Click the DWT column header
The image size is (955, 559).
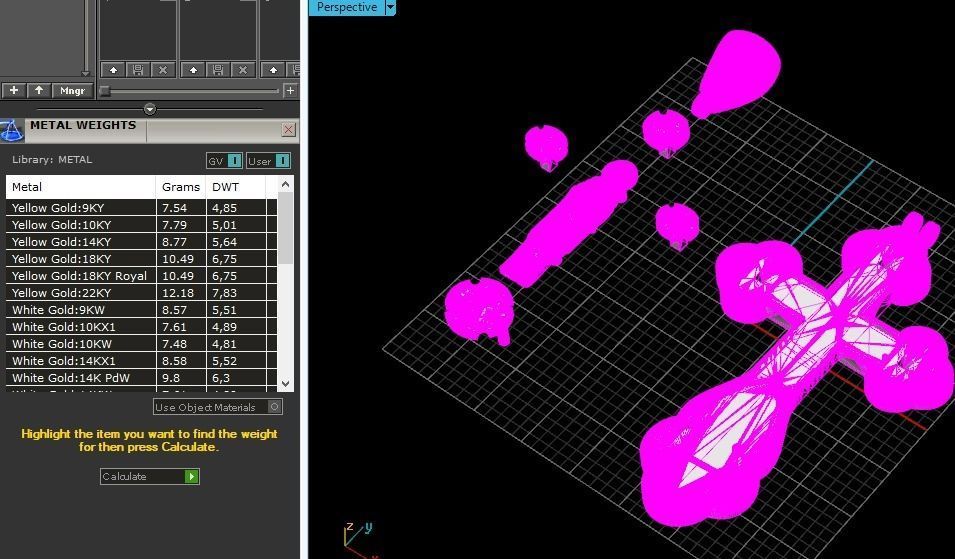pyautogui.click(x=236, y=187)
